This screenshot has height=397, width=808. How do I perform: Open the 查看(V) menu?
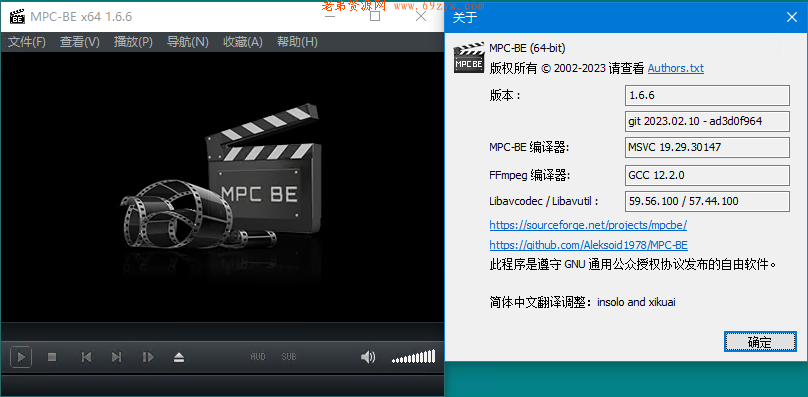click(x=80, y=42)
